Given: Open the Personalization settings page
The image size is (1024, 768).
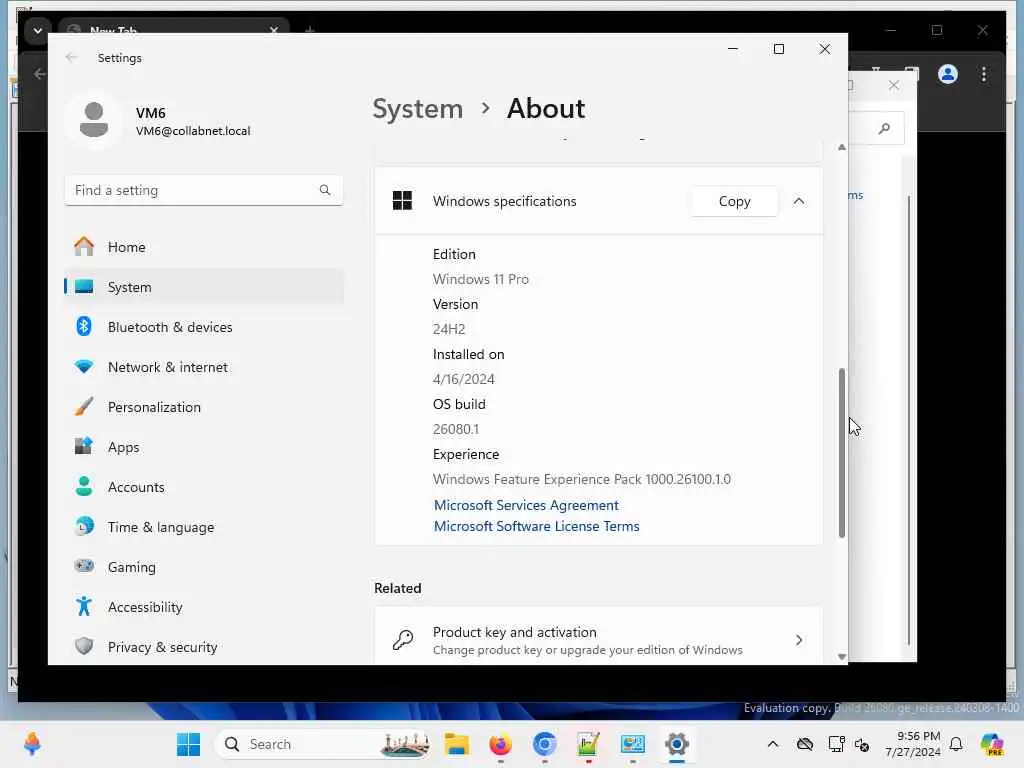Looking at the screenshot, I should [x=204, y=407].
